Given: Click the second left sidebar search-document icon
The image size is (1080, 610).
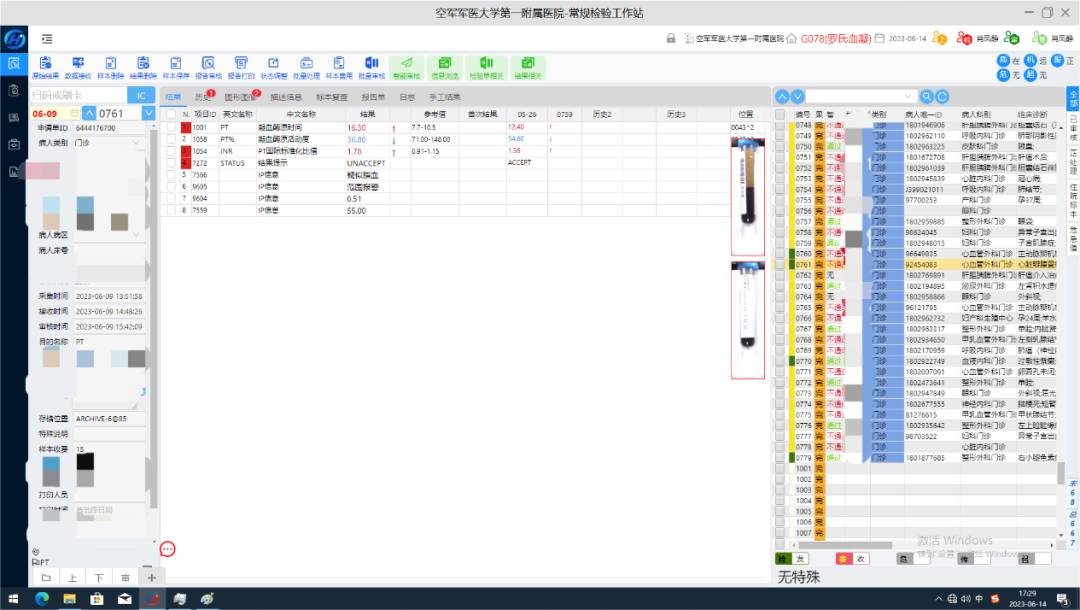Looking at the screenshot, I should point(14,90).
